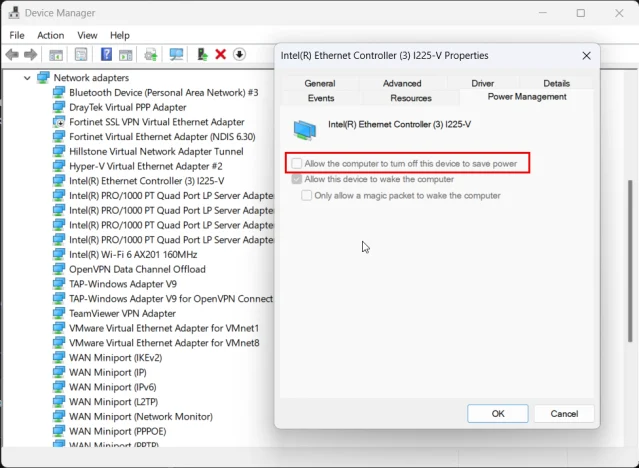Click the blue question mark Help icon
The height and width of the screenshot is (468, 639).
click(106, 54)
